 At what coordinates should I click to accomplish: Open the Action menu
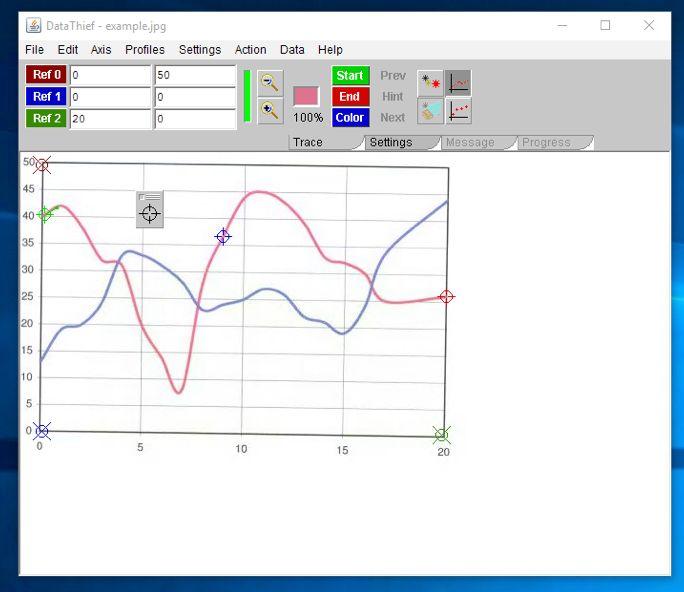coord(250,50)
